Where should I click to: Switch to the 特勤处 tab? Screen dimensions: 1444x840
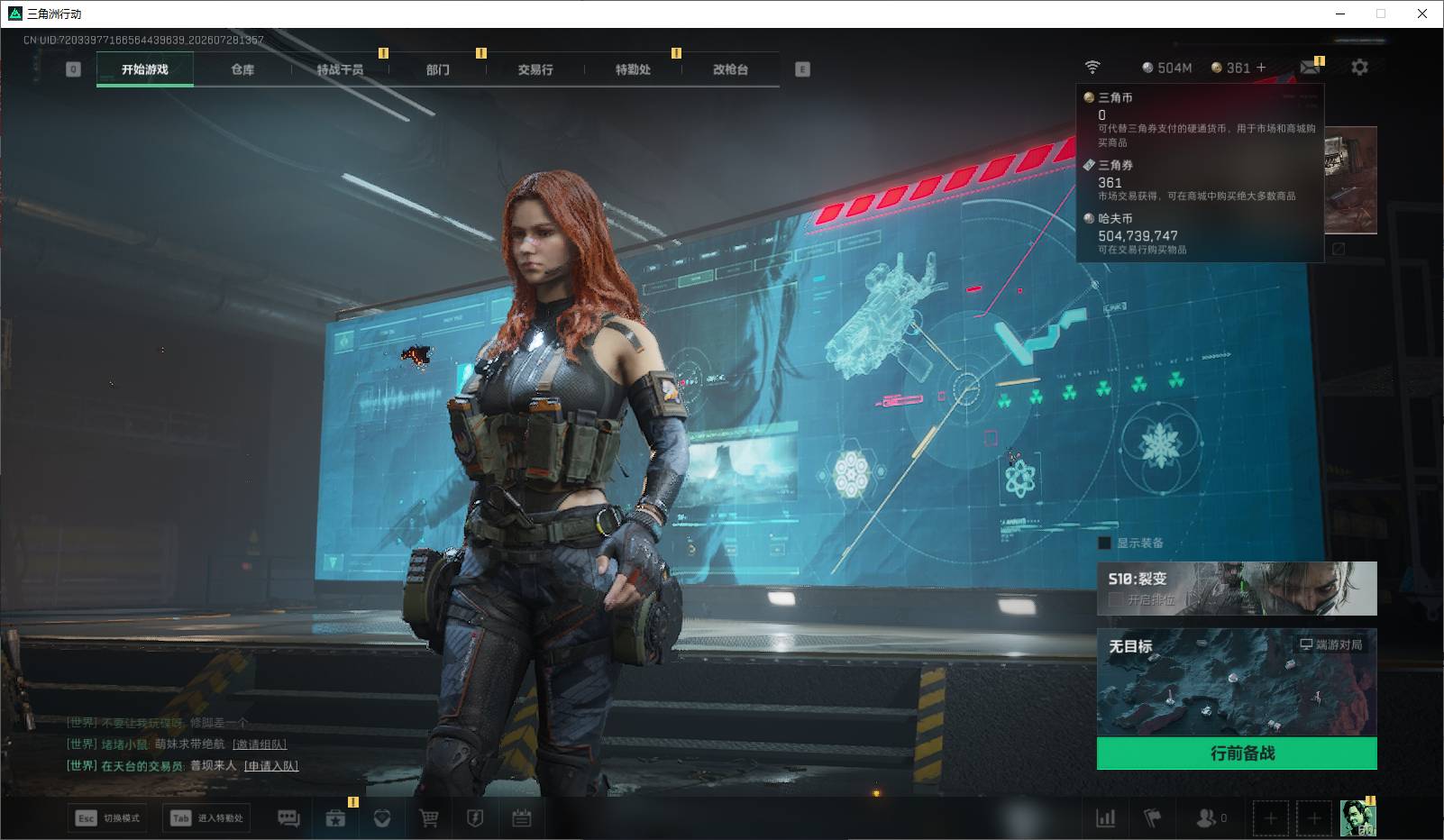pos(633,69)
